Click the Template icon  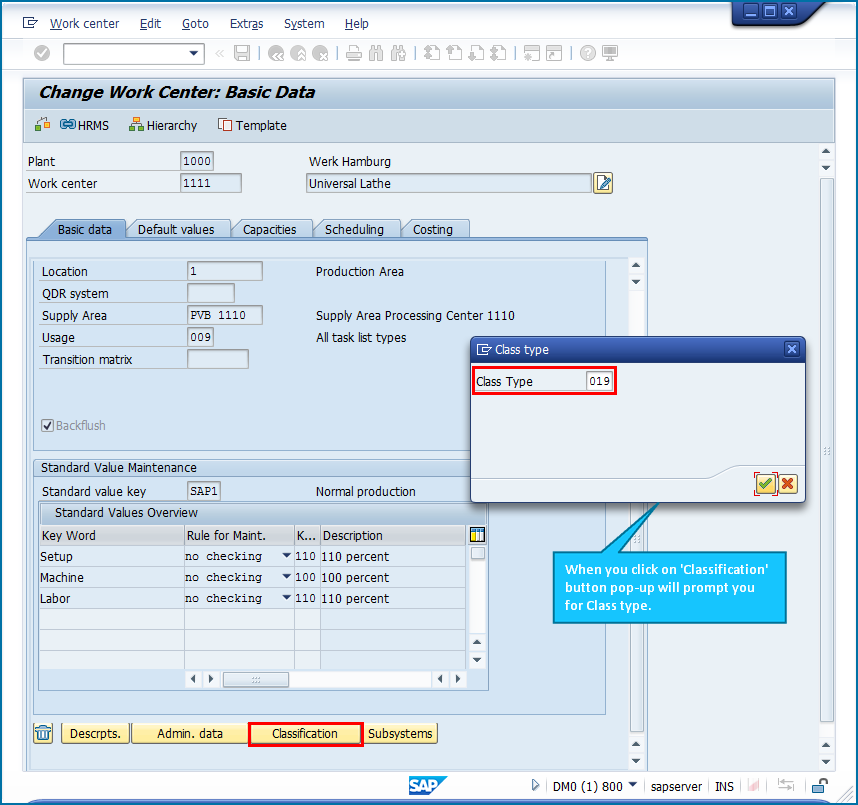(251, 125)
